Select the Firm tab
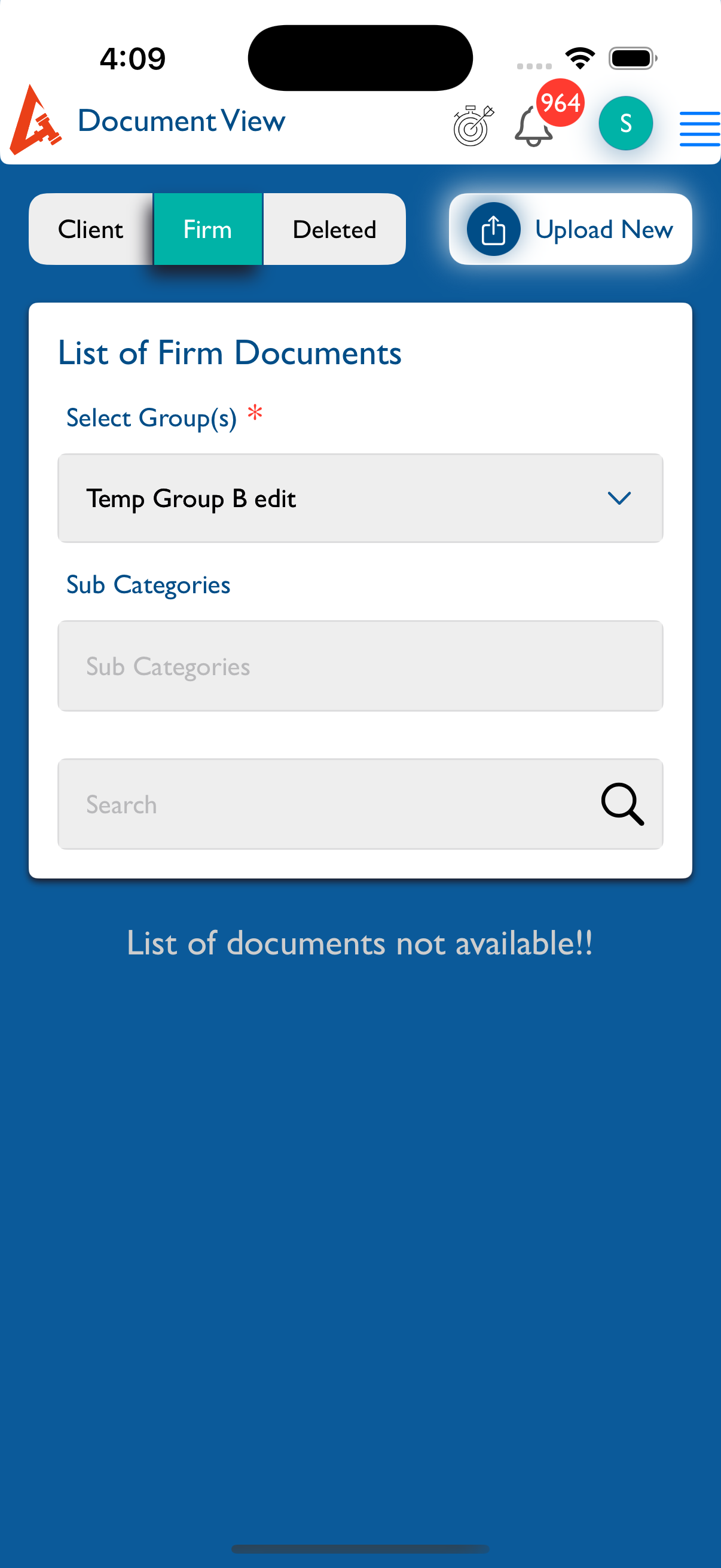Viewport: 721px width, 1568px height. (207, 230)
